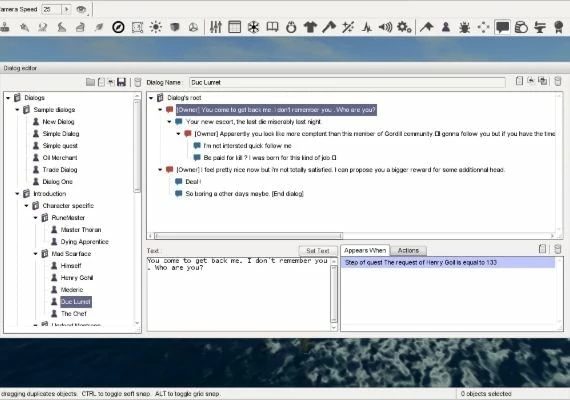Increase camera speed with the arrow

pyautogui.click(x=66, y=9)
